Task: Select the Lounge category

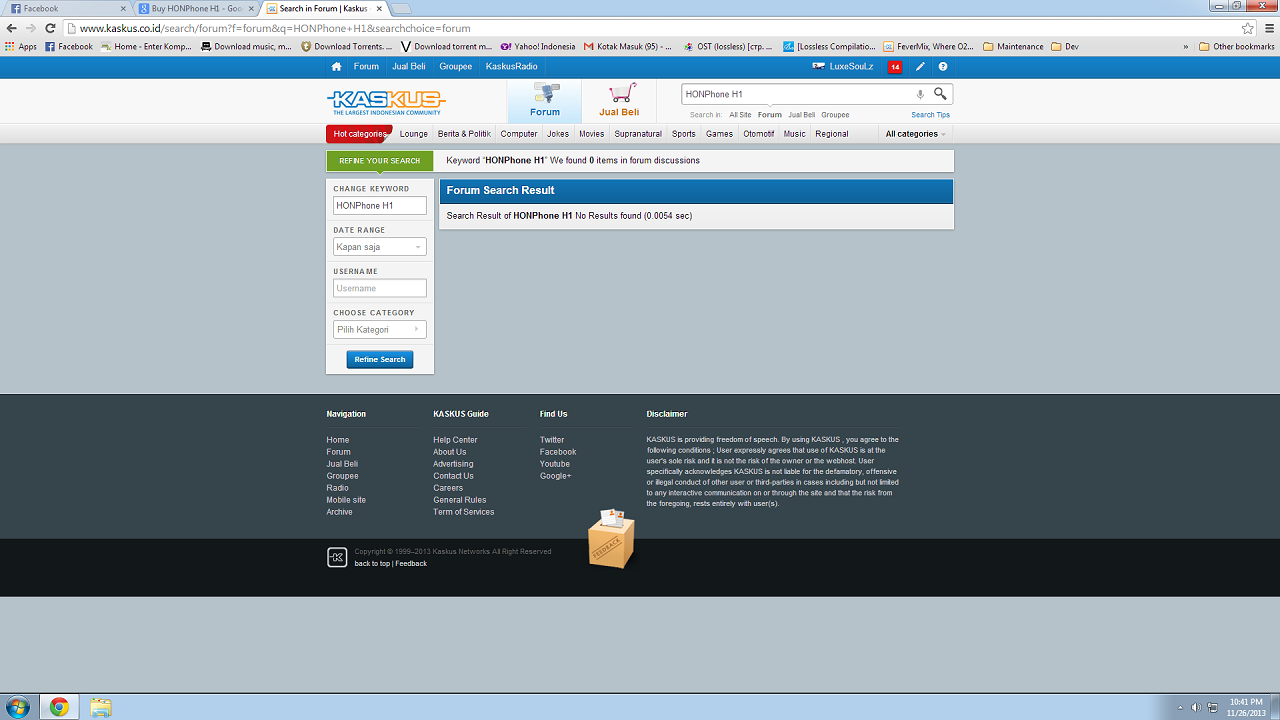Action: coord(413,134)
